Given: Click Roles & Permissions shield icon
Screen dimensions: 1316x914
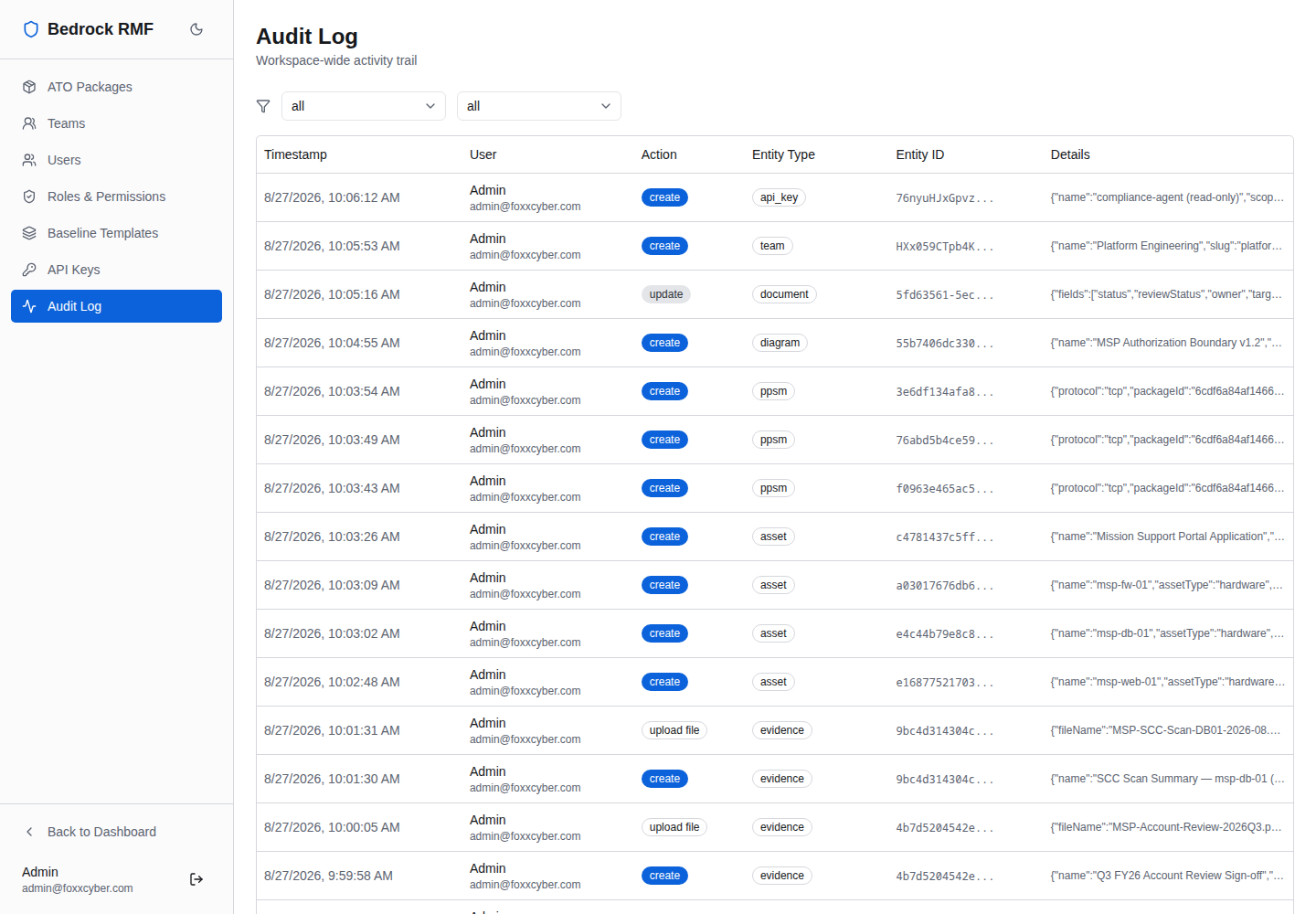Looking at the screenshot, I should [29, 197].
